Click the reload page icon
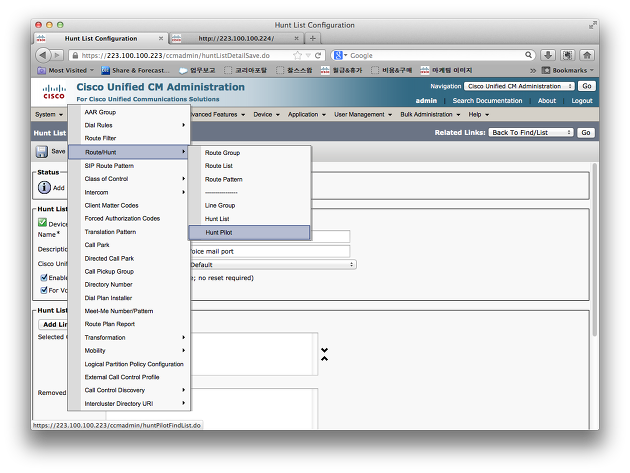The width and height of the screenshot is (630, 473). pyautogui.click(x=318, y=55)
